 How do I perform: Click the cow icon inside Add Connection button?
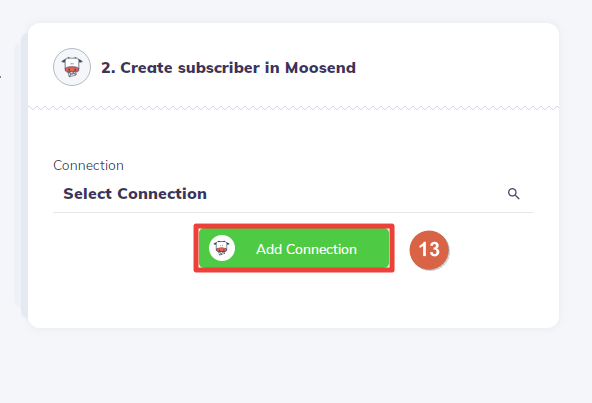coord(222,248)
